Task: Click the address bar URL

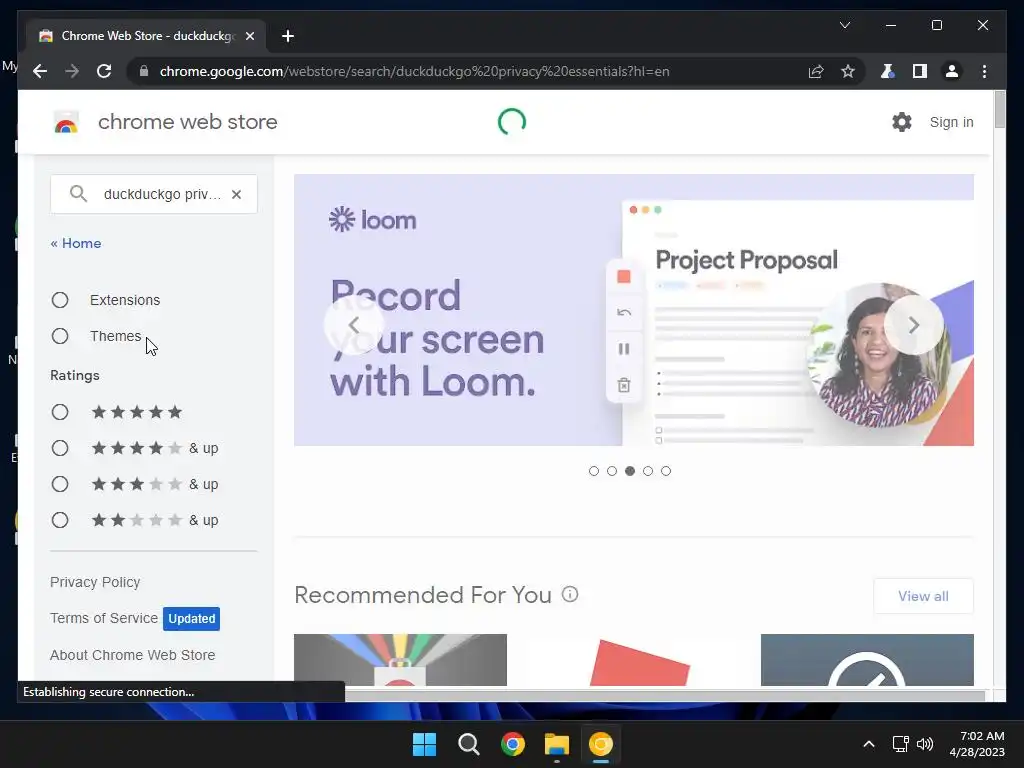Action: pos(414,71)
